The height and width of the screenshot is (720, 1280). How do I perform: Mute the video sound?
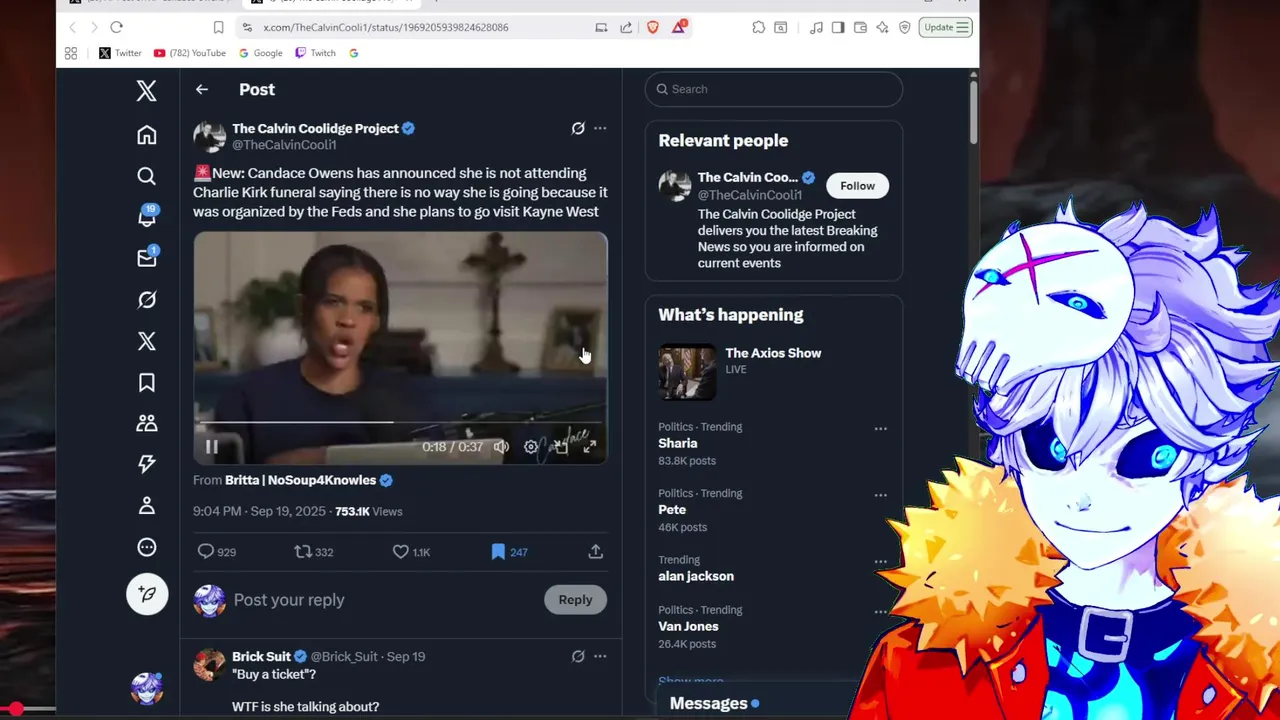click(x=501, y=447)
